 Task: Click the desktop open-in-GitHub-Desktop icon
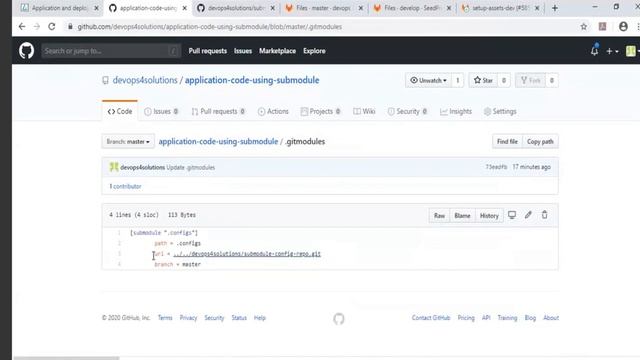pyautogui.click(x=512, y=215)
